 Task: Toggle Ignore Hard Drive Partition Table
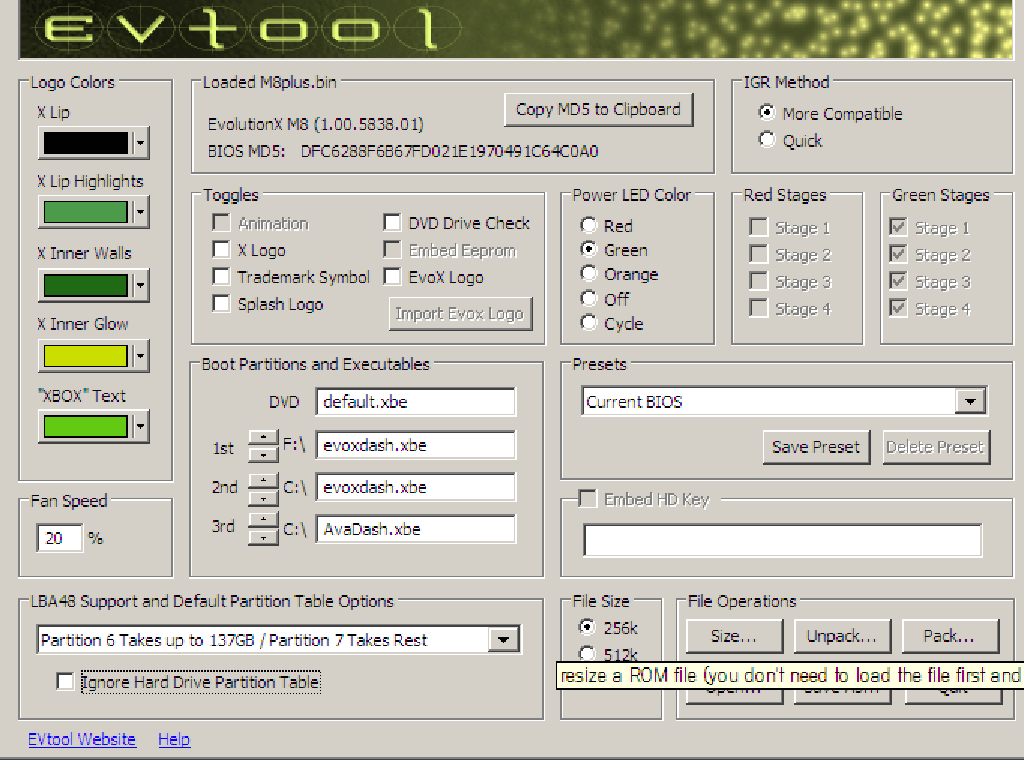65,682
